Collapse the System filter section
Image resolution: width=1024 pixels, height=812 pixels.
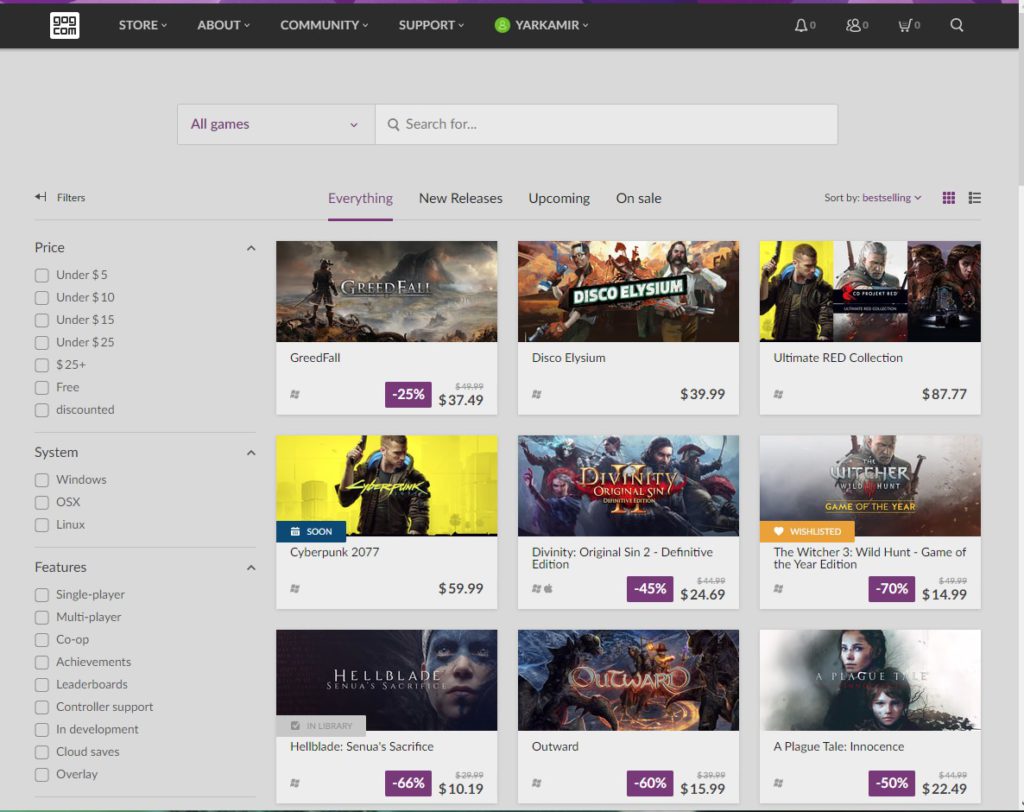pos(251,453)
